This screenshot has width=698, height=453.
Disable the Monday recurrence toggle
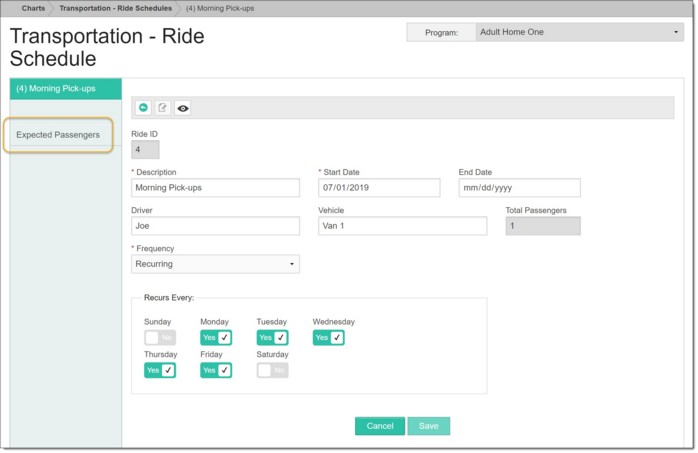[216, 338]
